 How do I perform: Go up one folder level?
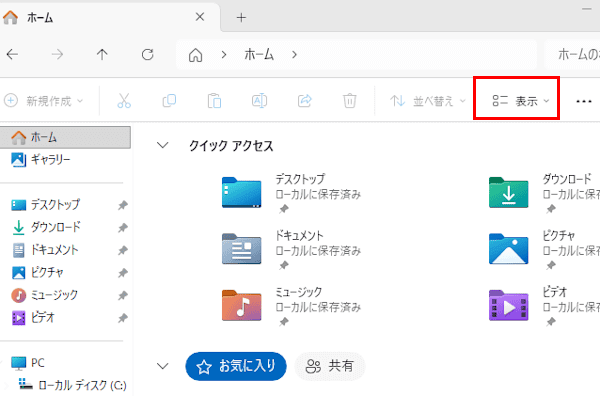click(x=102, y=55)
